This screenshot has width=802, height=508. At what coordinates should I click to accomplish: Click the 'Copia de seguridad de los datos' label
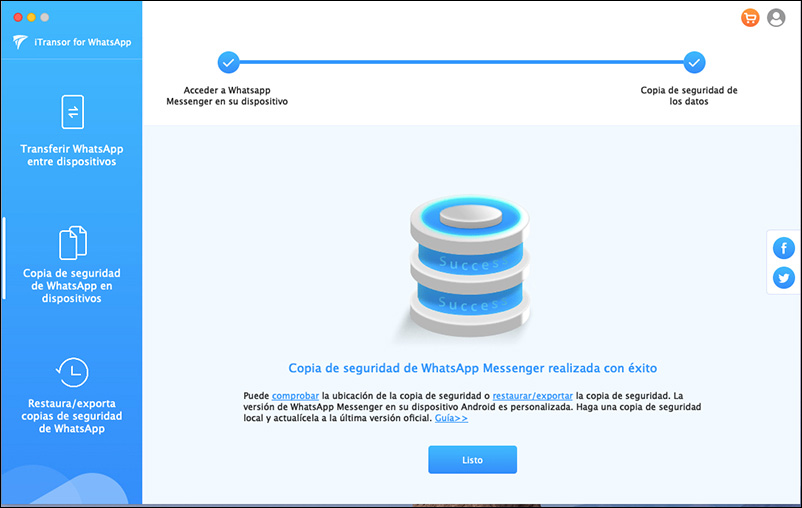(689, 96)
